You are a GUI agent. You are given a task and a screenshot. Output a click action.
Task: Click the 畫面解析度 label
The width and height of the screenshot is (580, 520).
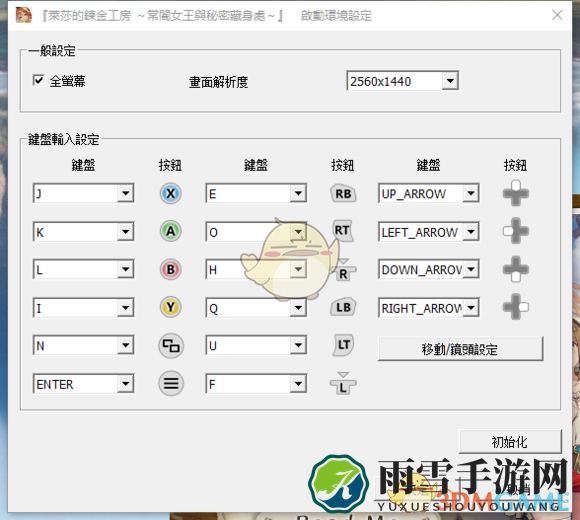tap(219, 82)
